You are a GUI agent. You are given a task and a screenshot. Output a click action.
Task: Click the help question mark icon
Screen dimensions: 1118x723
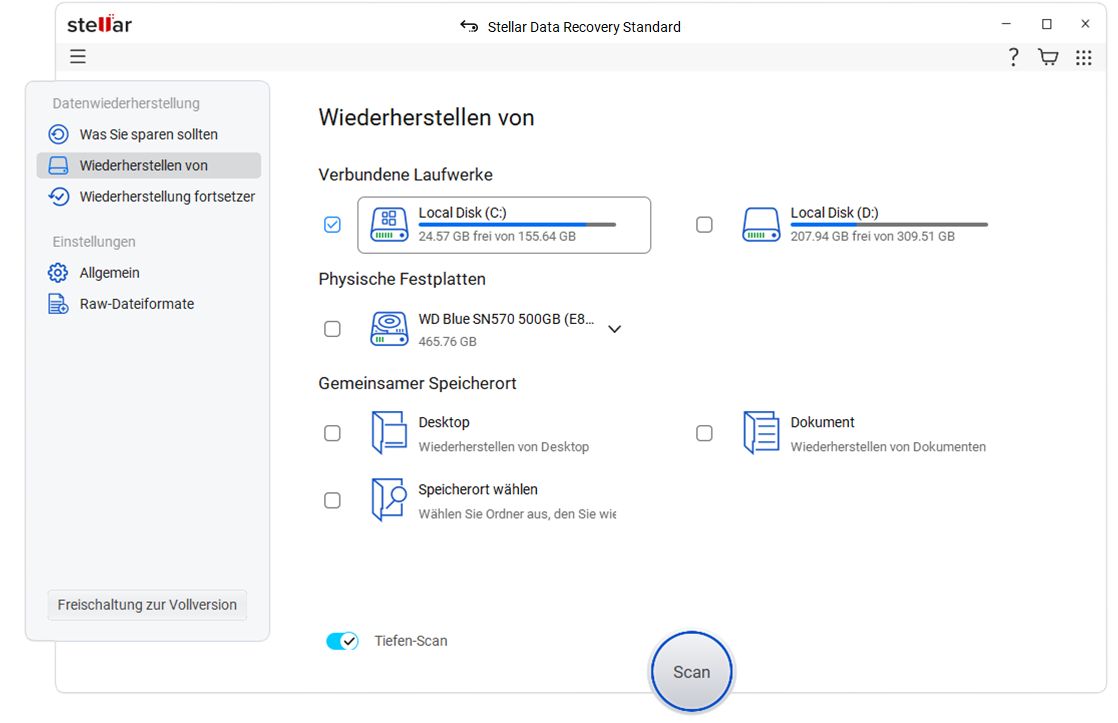1013,57
